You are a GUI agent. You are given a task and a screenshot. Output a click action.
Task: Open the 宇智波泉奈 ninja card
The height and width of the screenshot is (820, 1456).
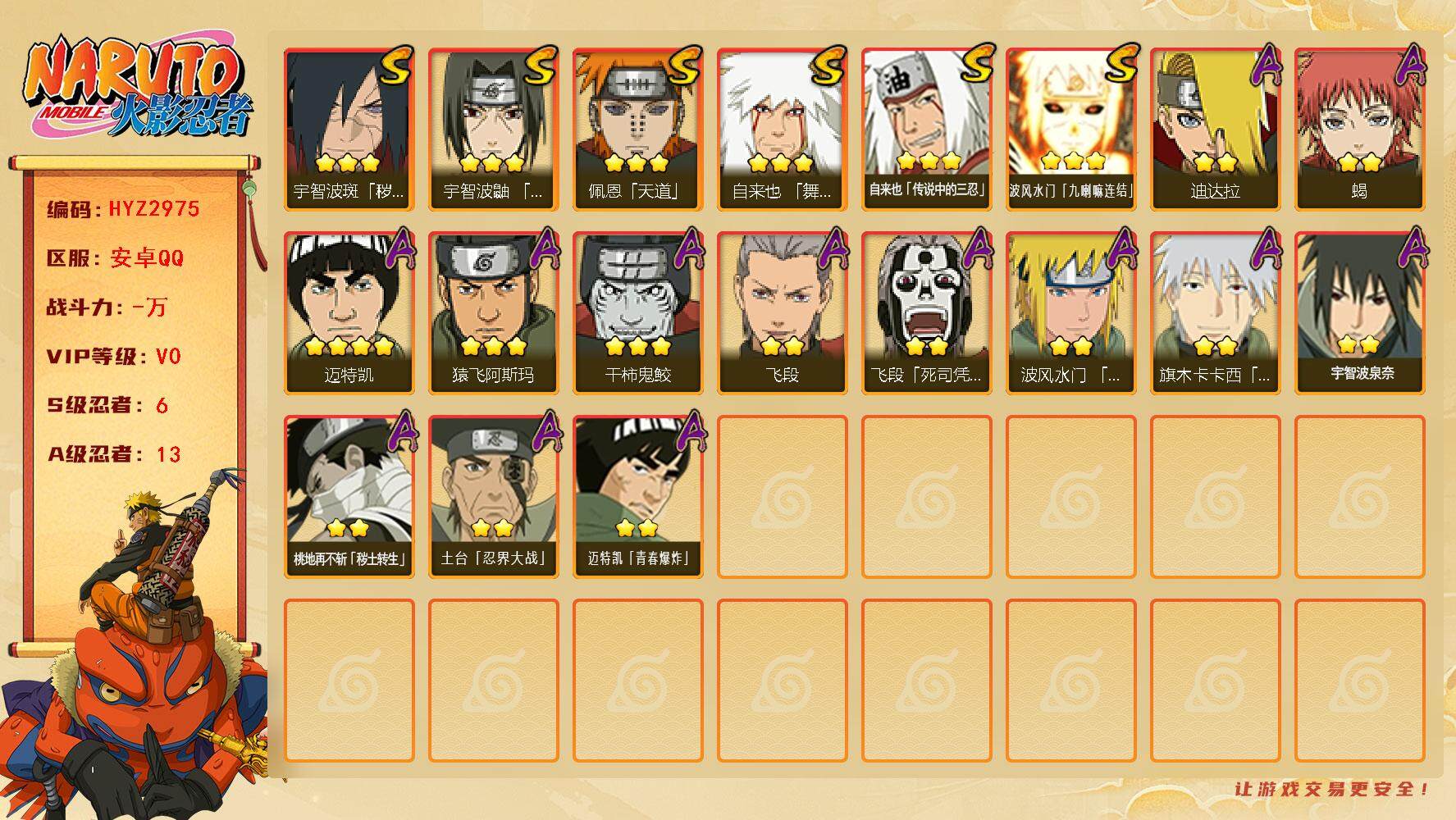[1359, 313]
